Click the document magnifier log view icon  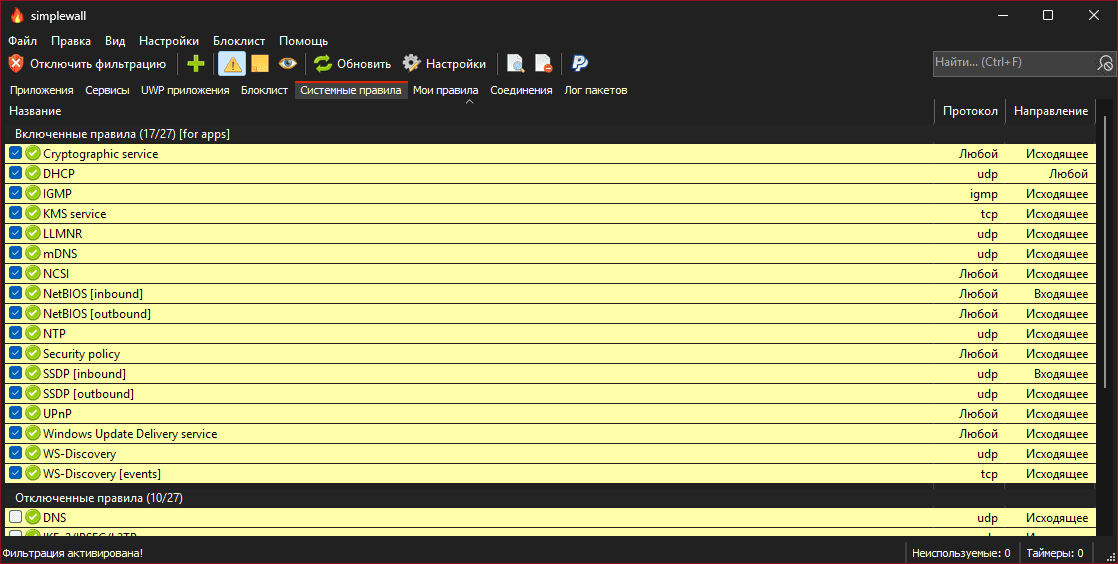click(x=516, y=63)
